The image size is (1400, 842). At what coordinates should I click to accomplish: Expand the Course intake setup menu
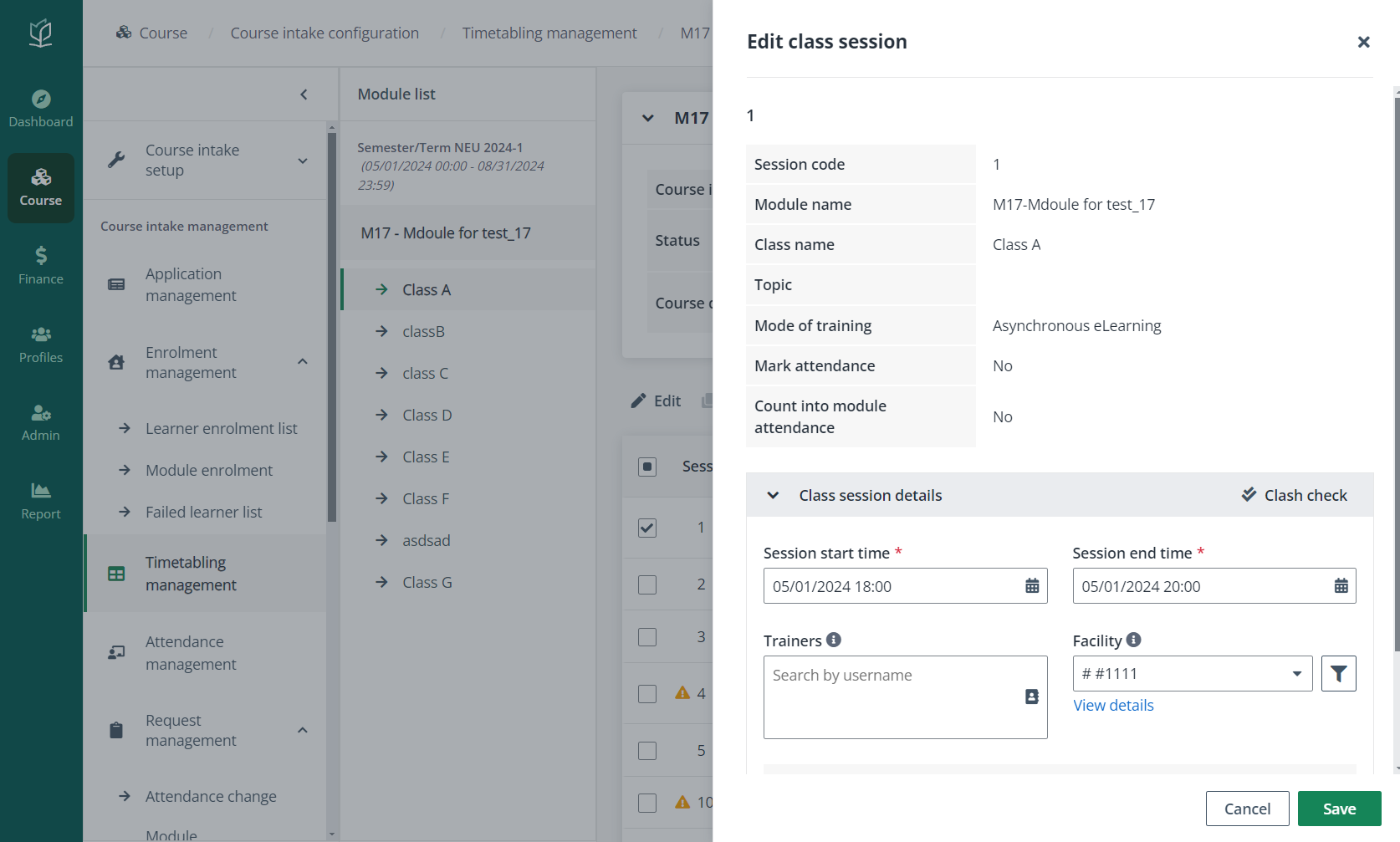tap(303, 161)
